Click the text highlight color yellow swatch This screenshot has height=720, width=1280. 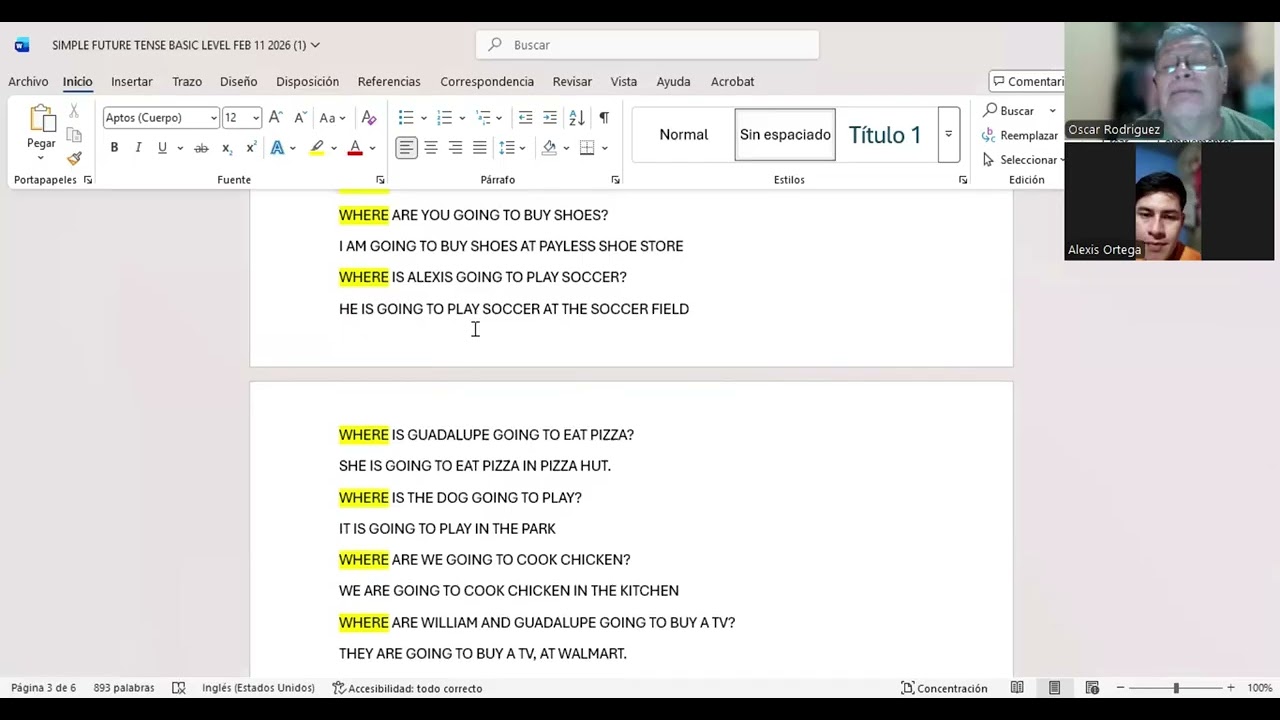[317, 148]
